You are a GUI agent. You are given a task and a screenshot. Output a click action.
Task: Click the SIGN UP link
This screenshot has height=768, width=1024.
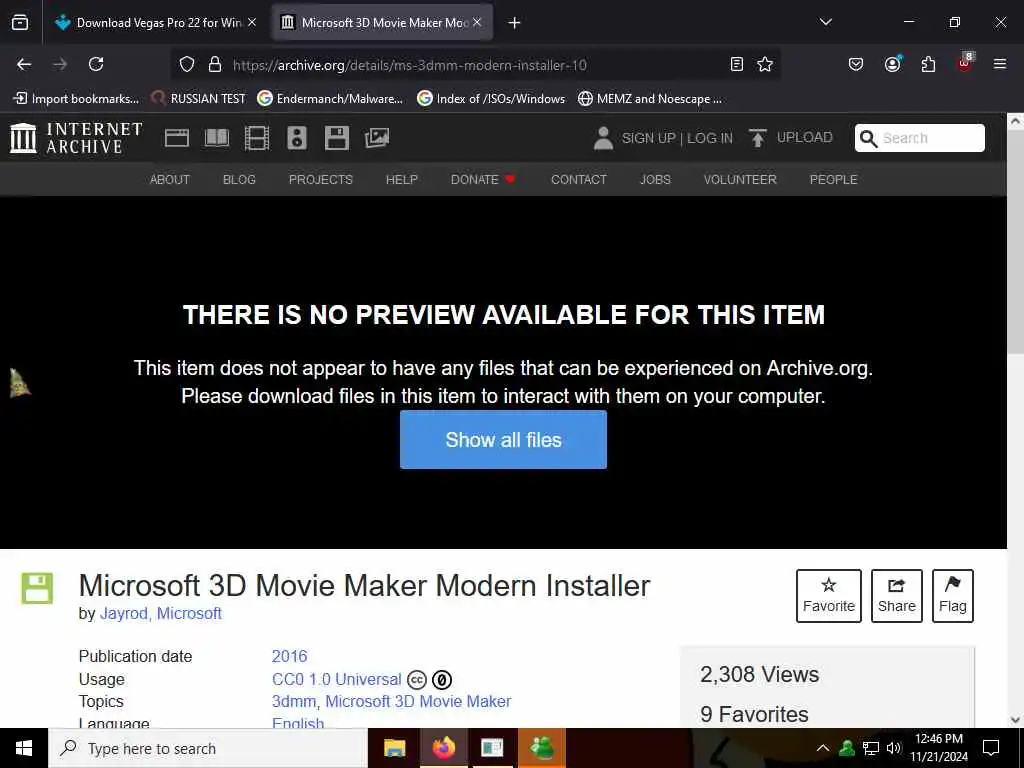click(648, 138)
